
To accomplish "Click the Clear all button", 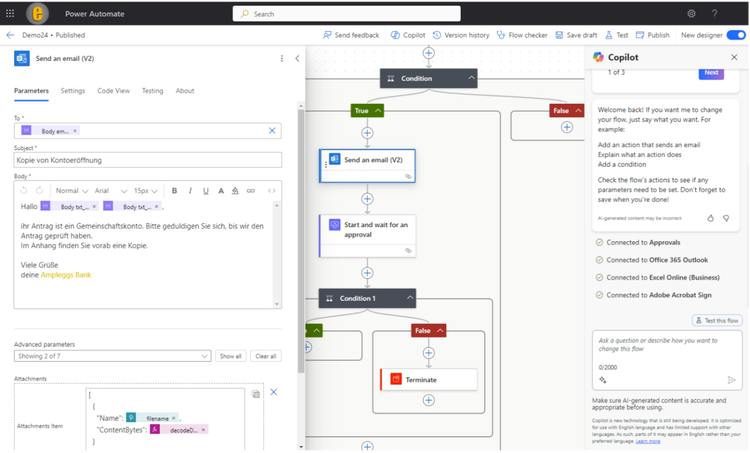I will [x=265, y=356].
